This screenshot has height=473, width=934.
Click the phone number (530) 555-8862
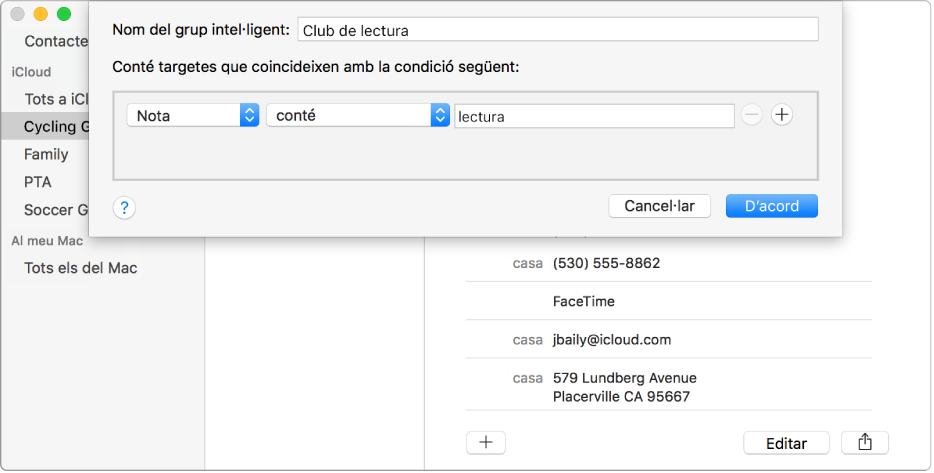tap(606, 264)
